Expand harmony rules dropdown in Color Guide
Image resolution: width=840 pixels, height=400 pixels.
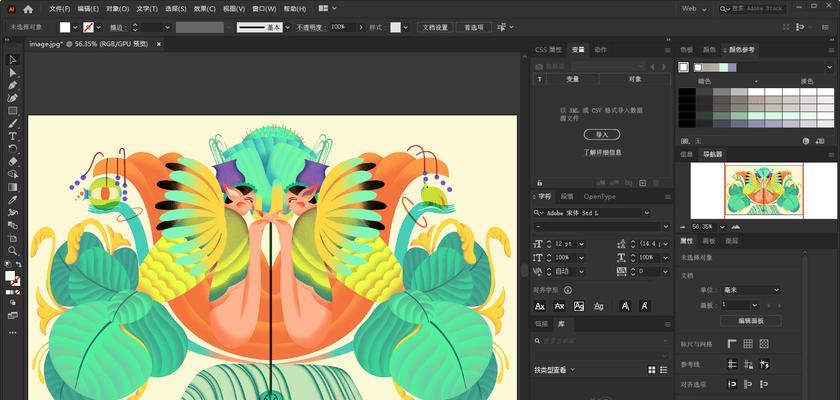tap(829, 67)
